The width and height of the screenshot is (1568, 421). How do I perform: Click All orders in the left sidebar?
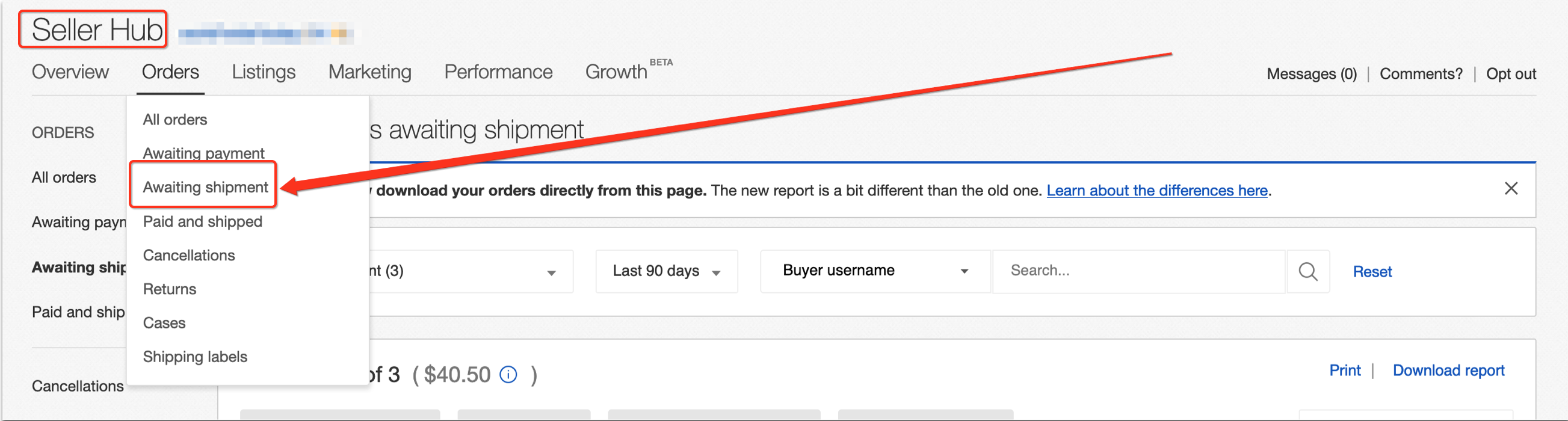point(64,177)
